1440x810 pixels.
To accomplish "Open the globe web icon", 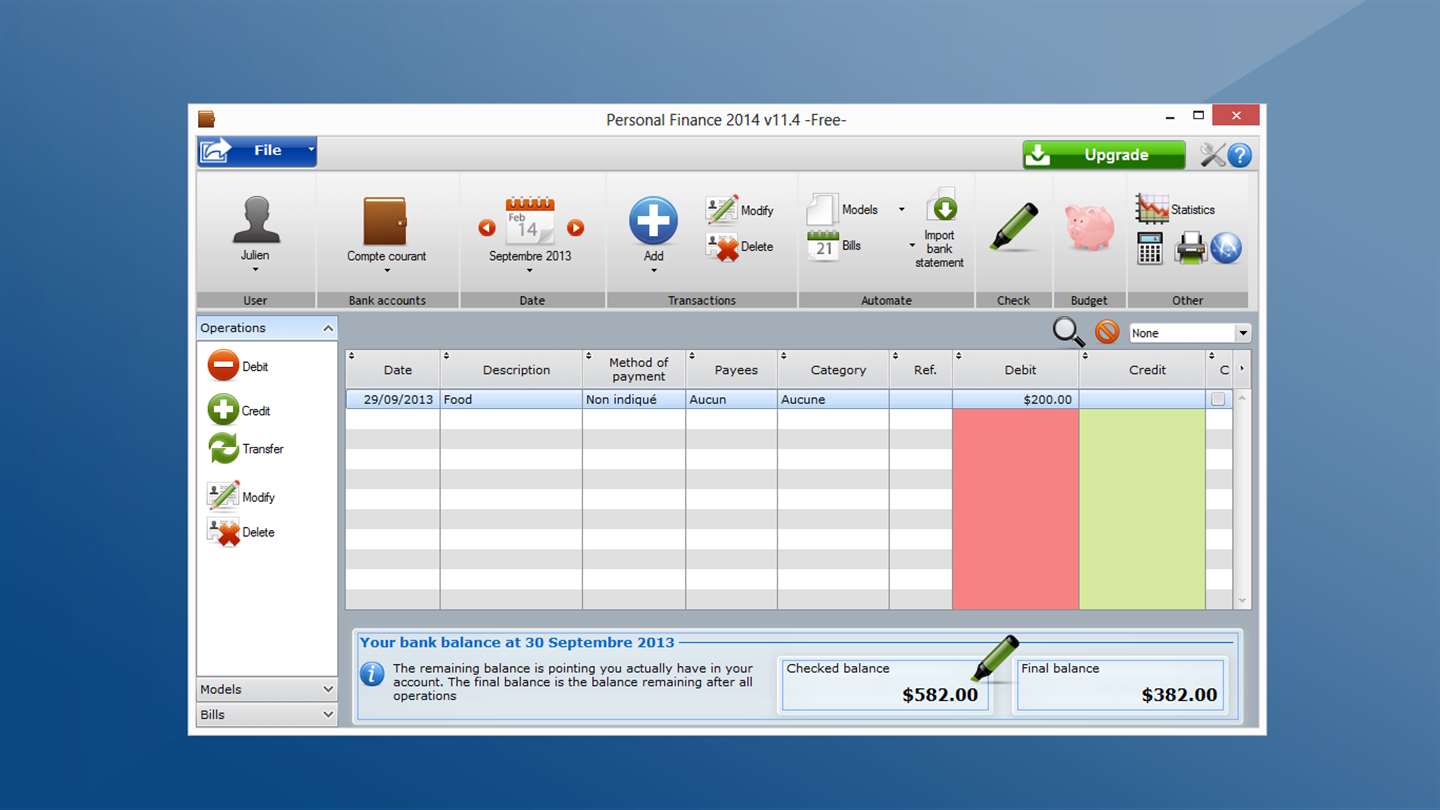I will click(1226, 248).
